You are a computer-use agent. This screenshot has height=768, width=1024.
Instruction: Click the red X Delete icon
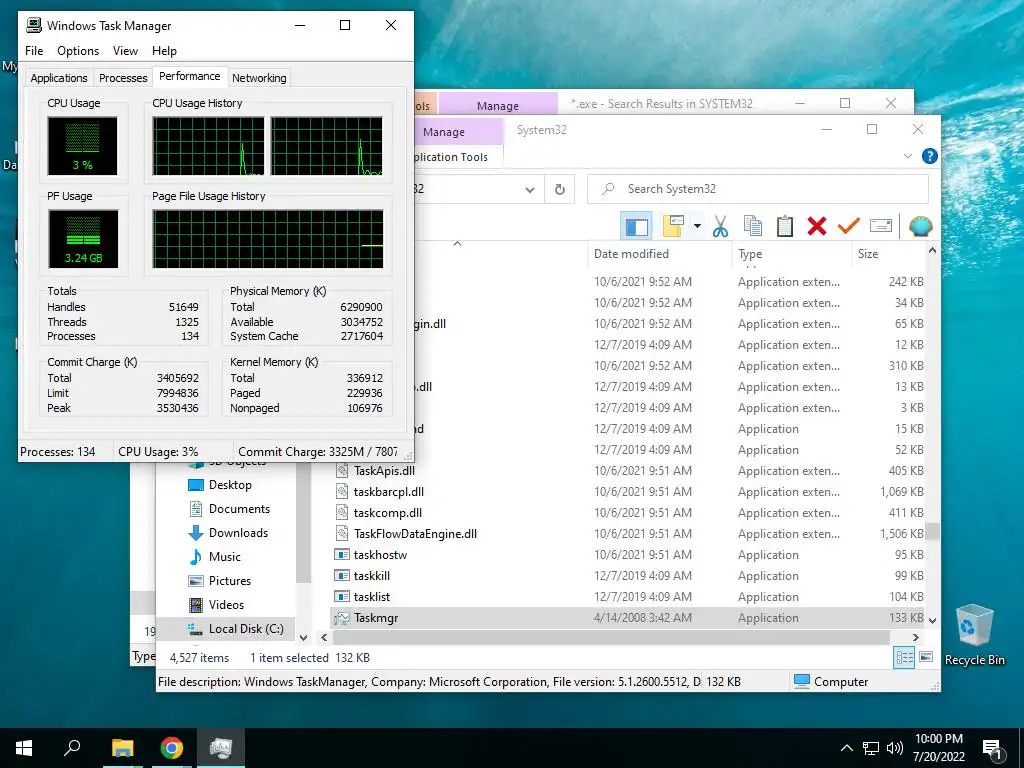pyautogui.click(x=816, y=226)
